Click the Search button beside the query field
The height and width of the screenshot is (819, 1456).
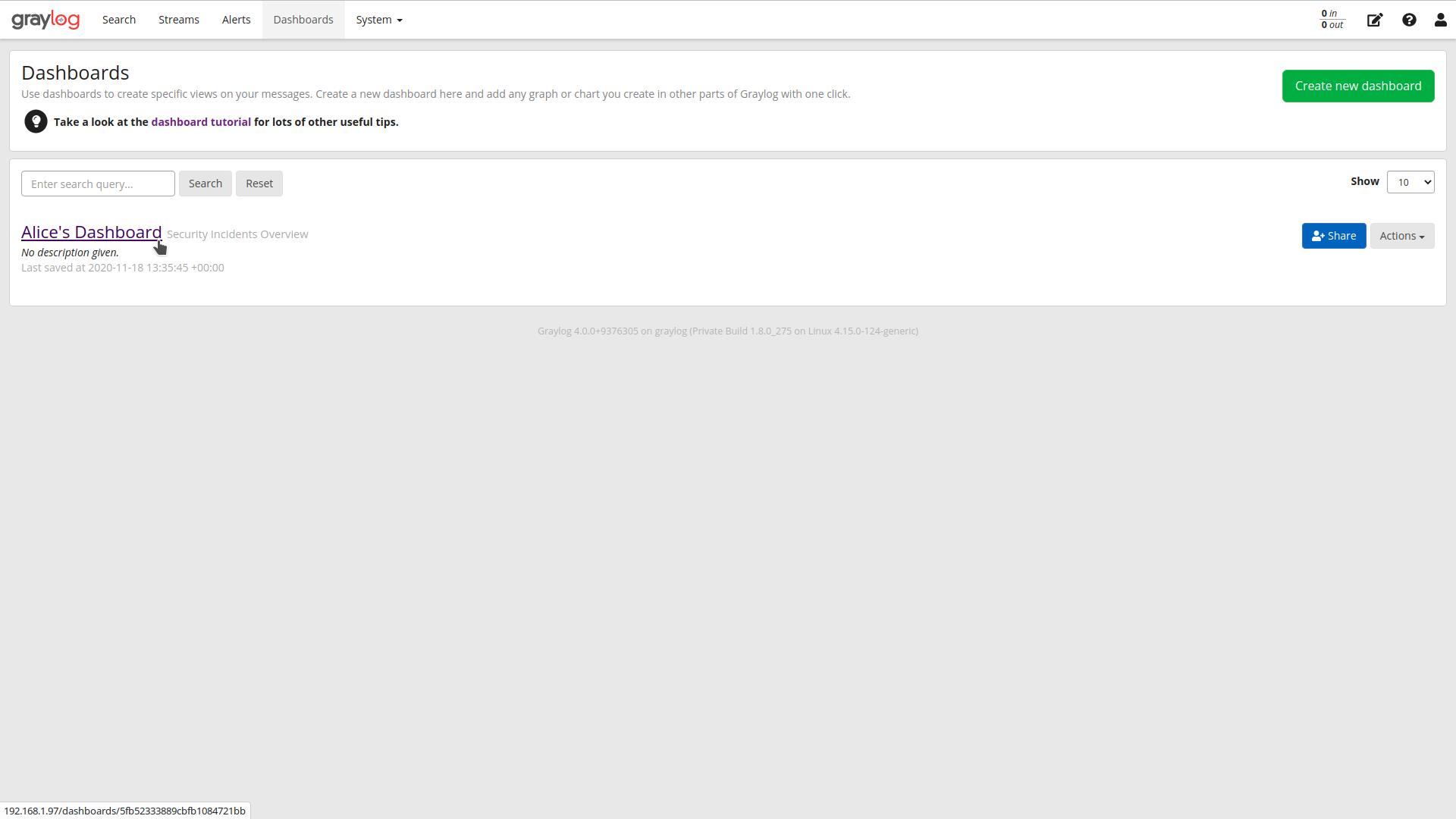pos(205,184)
